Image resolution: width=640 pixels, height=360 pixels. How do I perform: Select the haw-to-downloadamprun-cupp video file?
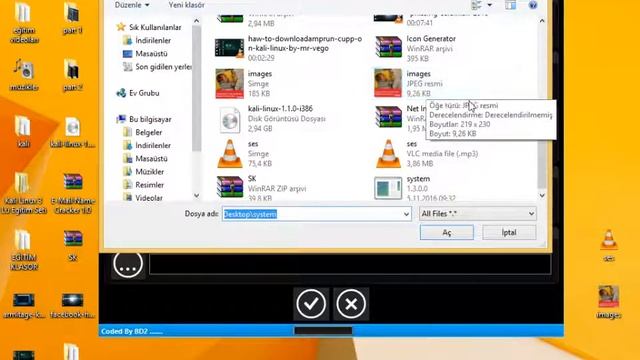tap(289, 48)
